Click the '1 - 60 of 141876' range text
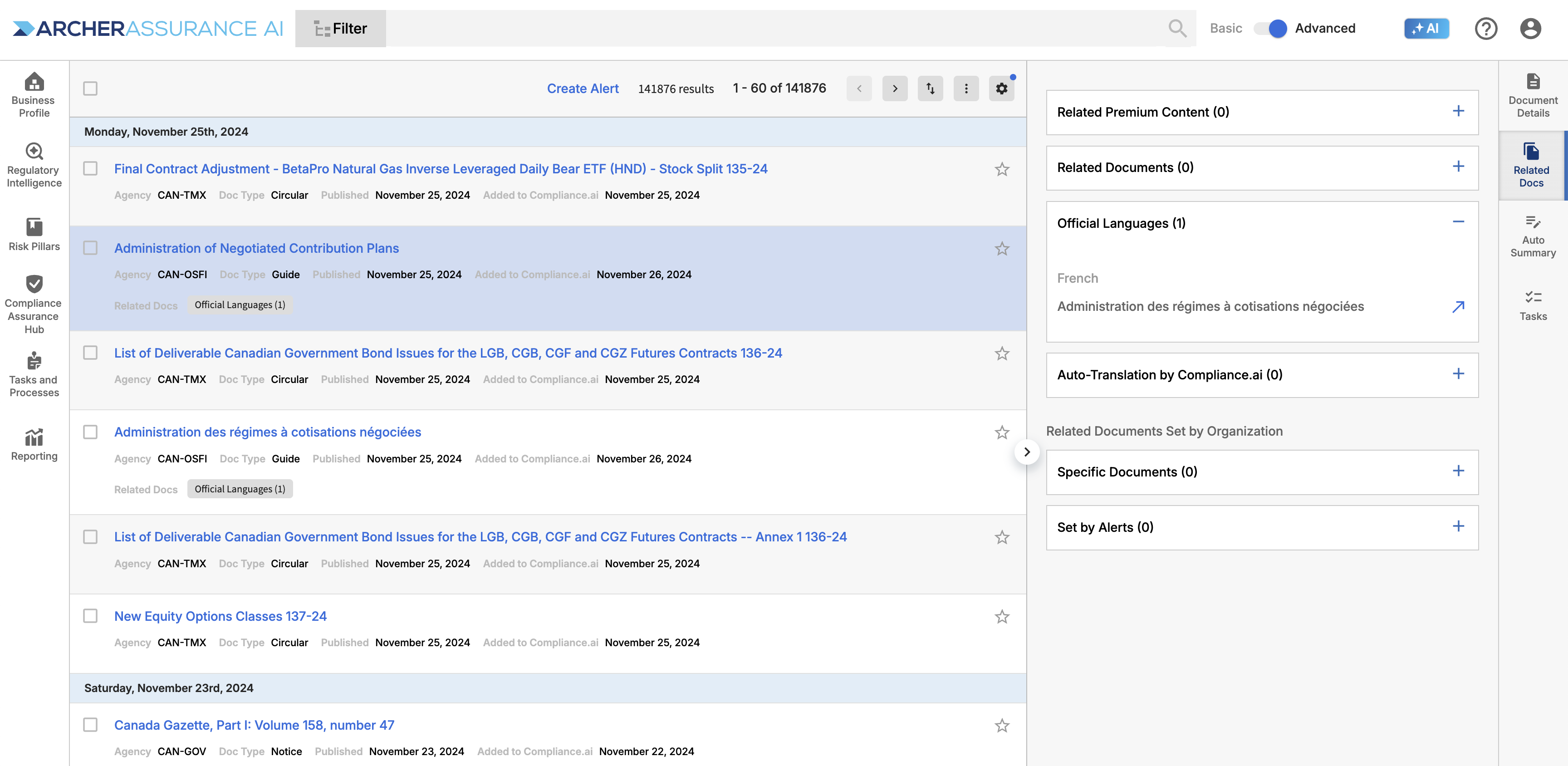The height and width of the screenshot is (766, 1568). 779,88
